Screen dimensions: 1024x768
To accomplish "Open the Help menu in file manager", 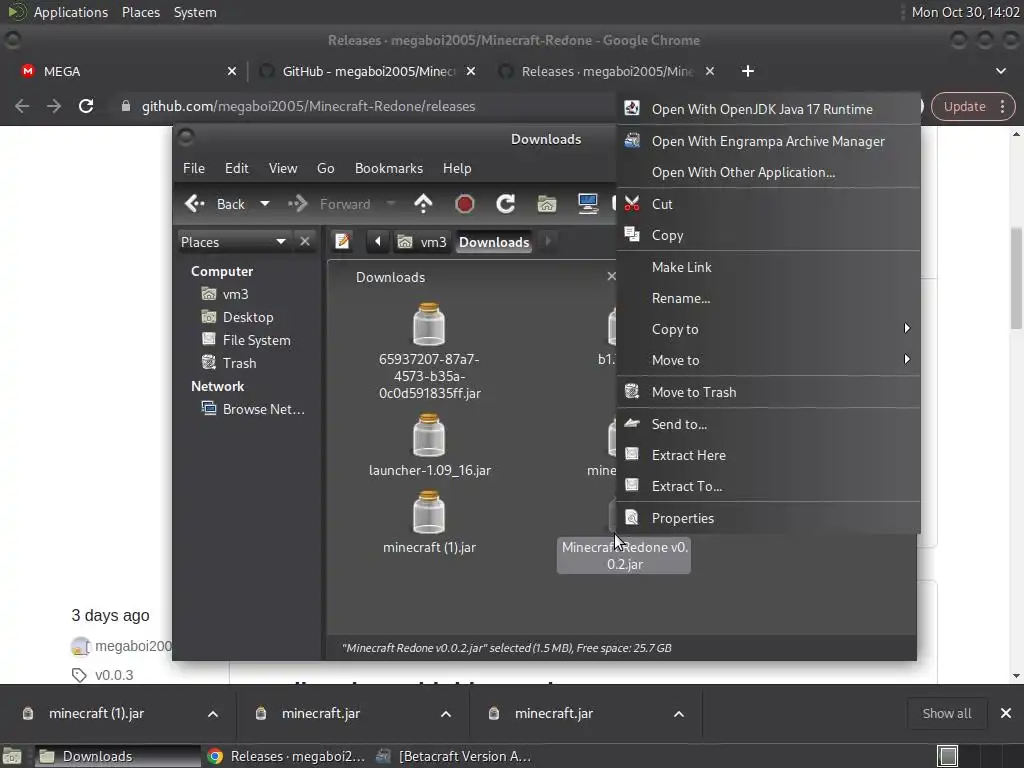I will (x=457, y=168).
